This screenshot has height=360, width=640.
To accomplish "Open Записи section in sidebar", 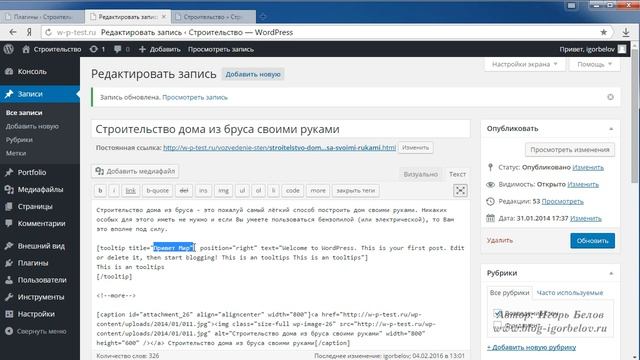I will (x=40, y=94).
